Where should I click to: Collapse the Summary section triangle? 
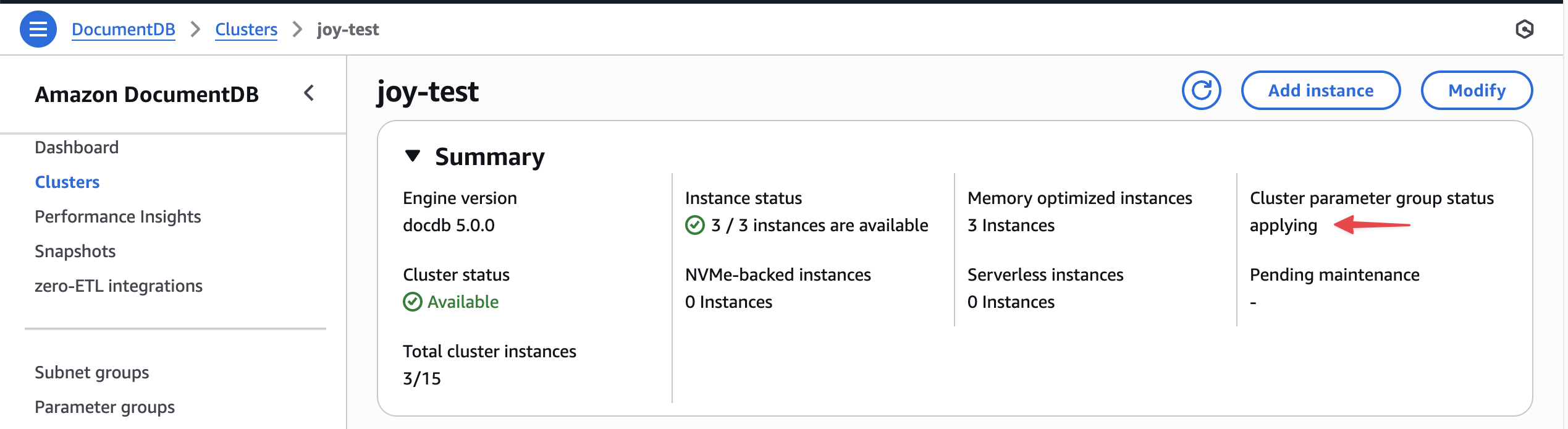(413, 156)
